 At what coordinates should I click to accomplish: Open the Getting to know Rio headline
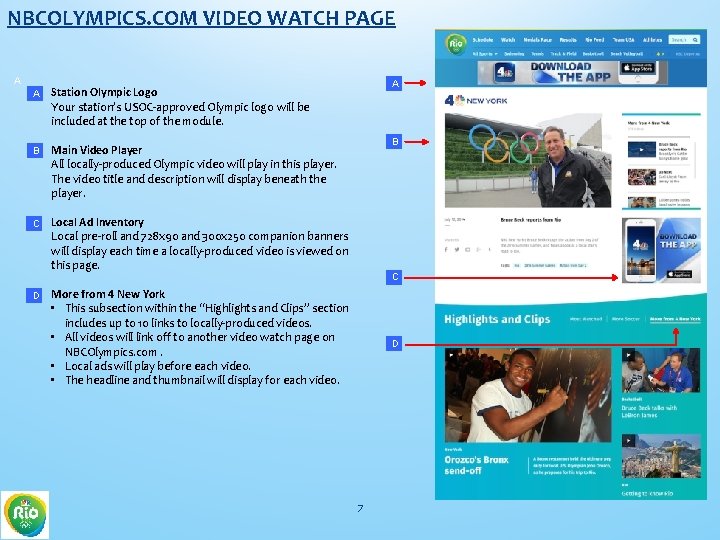point(647,493)
